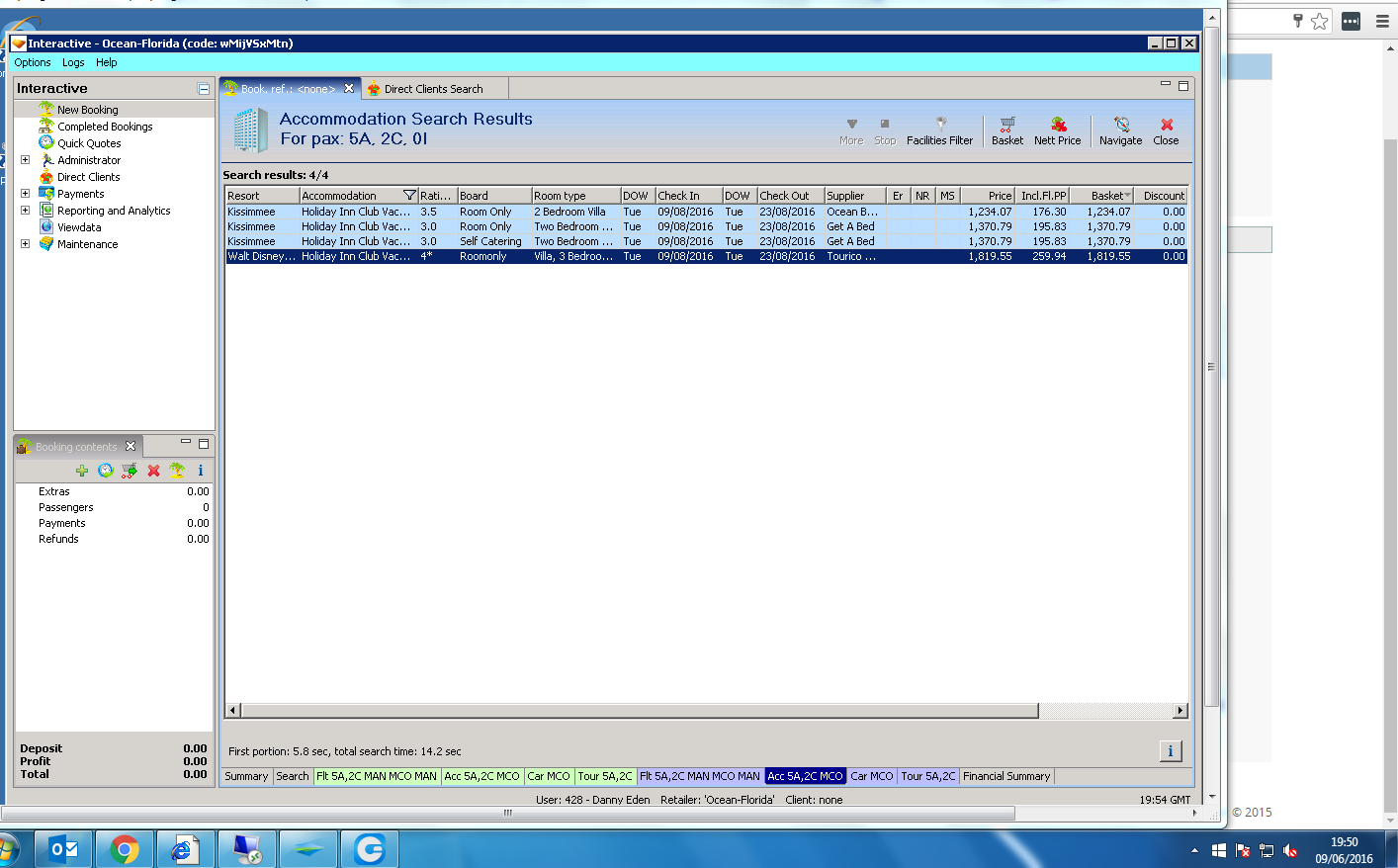Click the red X delete icon in Booking contents
The height and width of the screenshot is (868, 1398).
click(x=153, y=471)
